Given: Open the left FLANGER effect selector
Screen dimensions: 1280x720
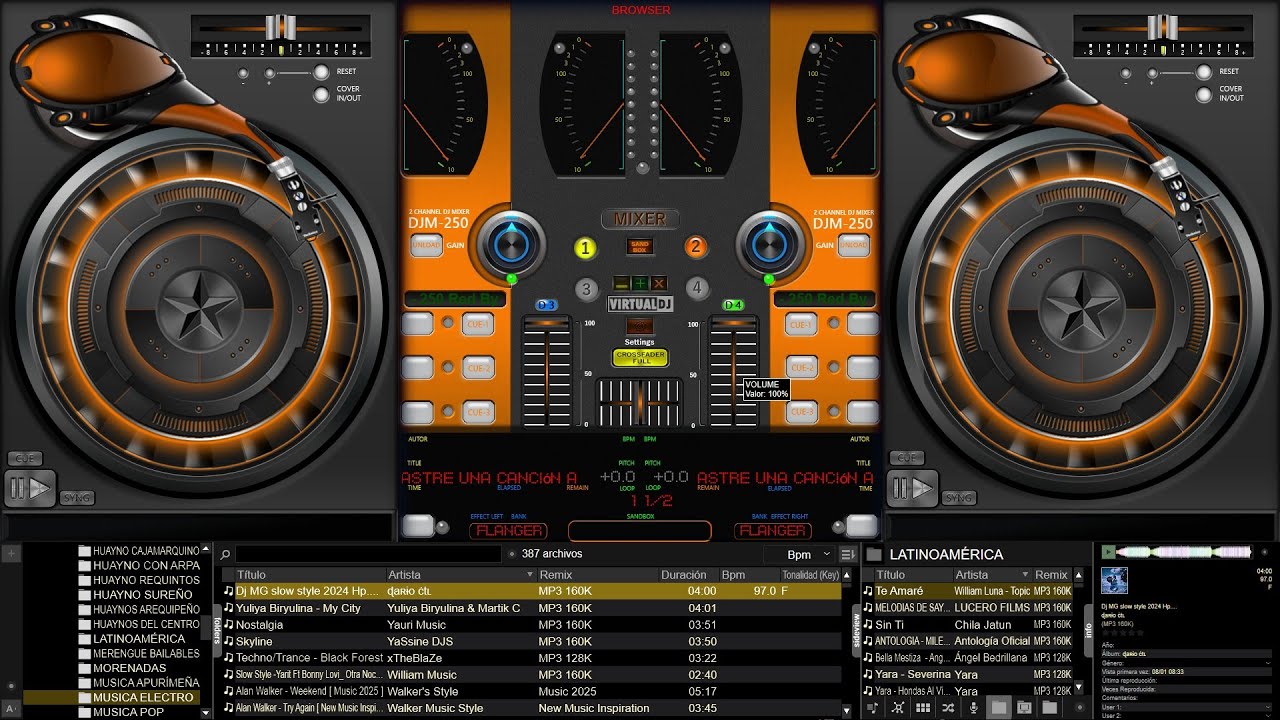Looking at the screenshot, I should (510, 530).
